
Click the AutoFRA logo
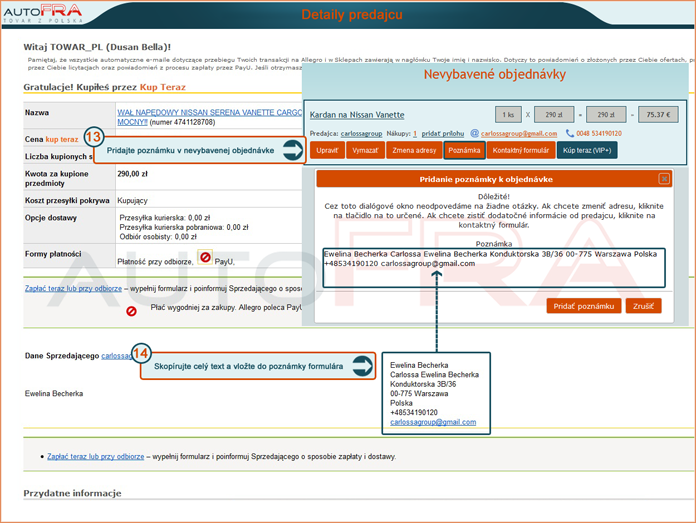pyautogui.click(x=43, y=14)
